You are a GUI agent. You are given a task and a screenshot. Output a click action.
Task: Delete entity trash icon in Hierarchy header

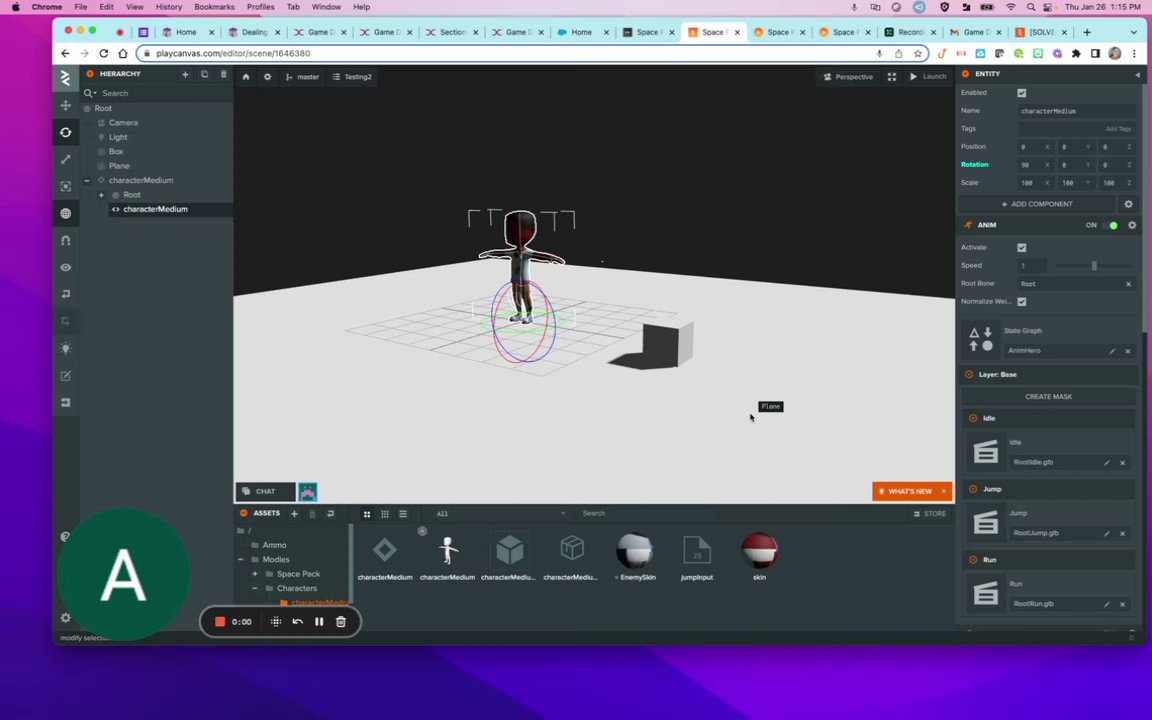(x=223, y=74)
